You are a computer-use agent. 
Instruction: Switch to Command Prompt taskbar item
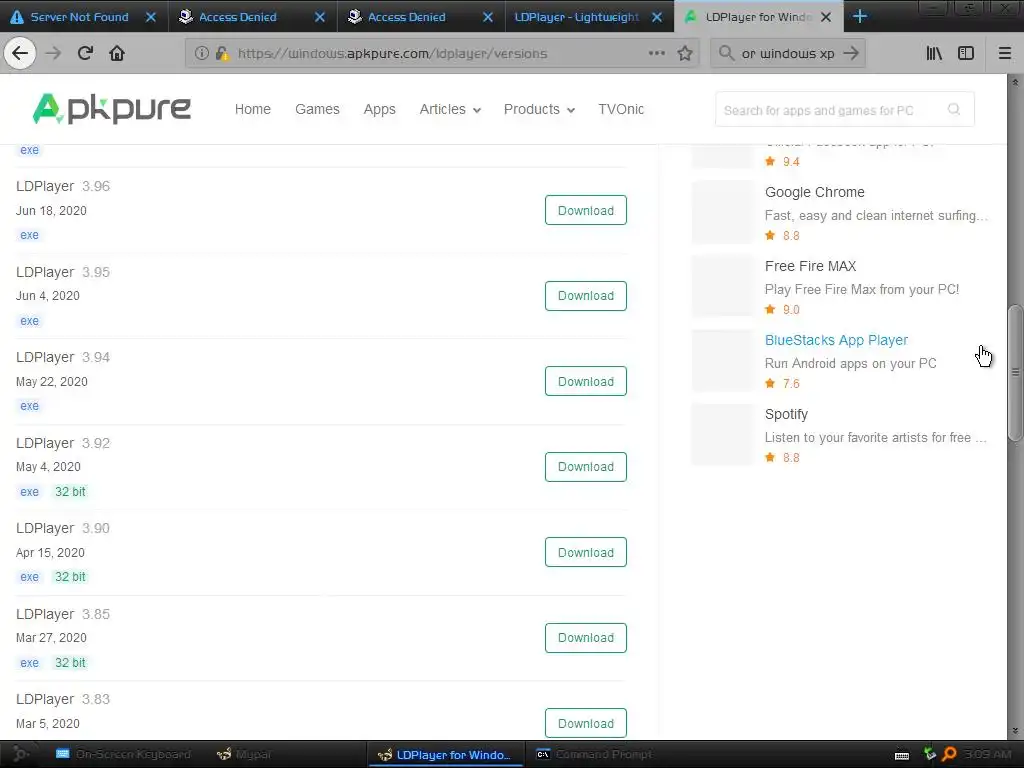pos(594,754)
